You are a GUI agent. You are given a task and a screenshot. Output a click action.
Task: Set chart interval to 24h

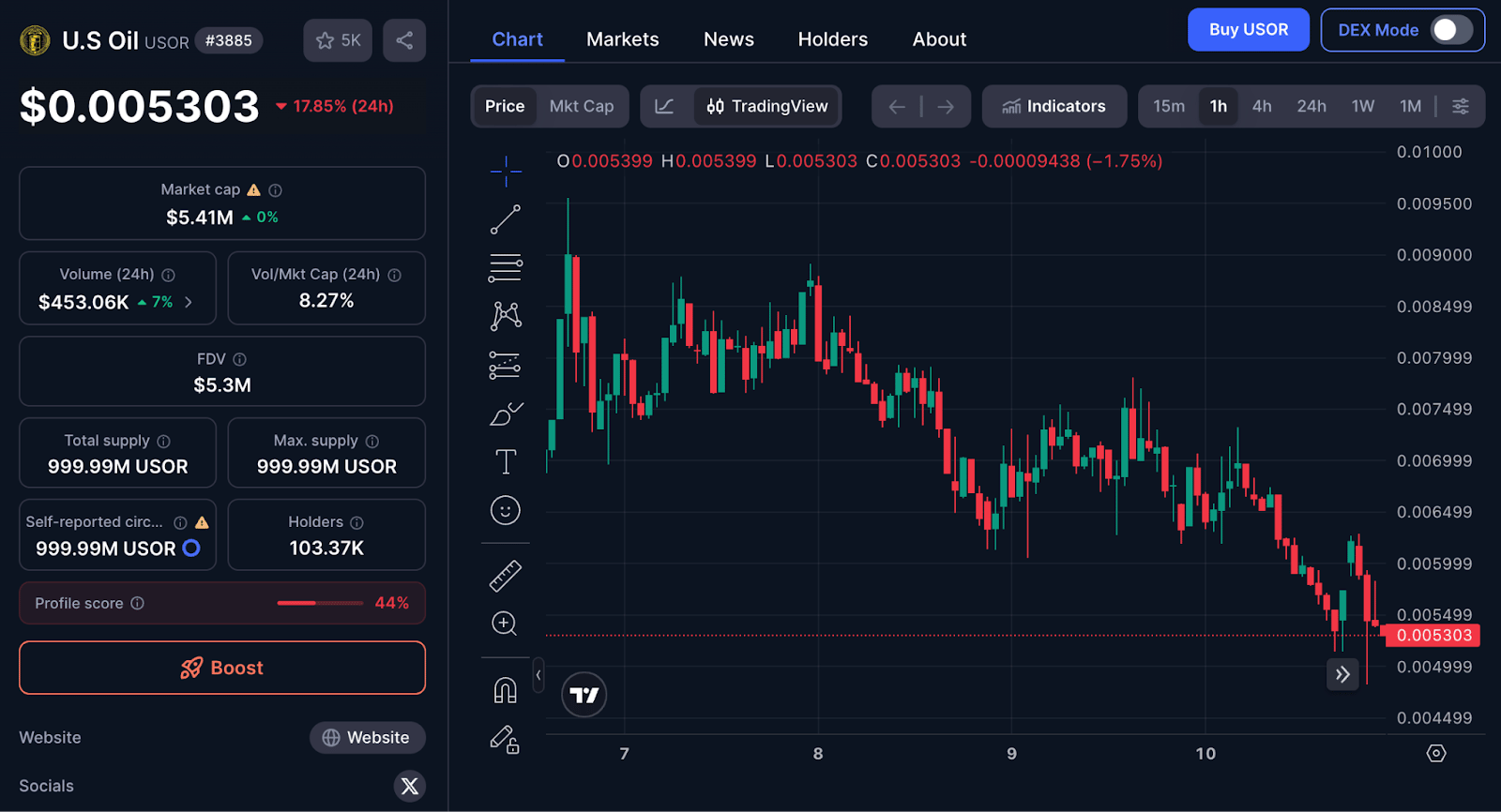tap(1311, 106)
